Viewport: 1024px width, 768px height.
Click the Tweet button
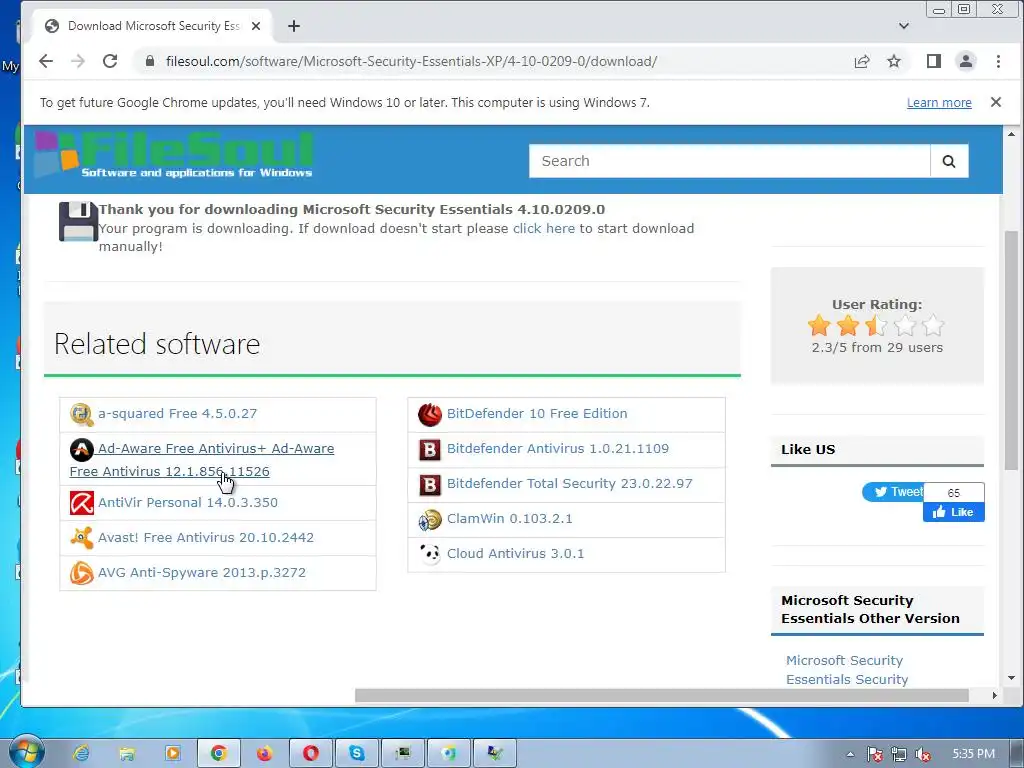point(893,492)
